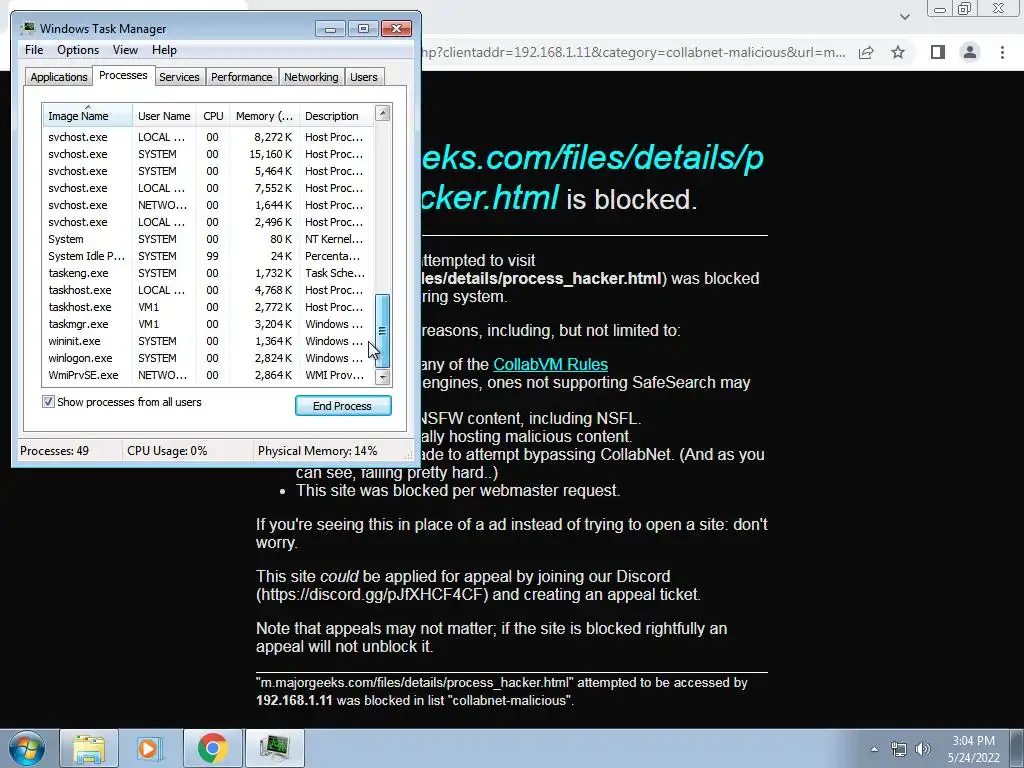Select svchost.exe using 15,160 K

[x=208, y=154]
